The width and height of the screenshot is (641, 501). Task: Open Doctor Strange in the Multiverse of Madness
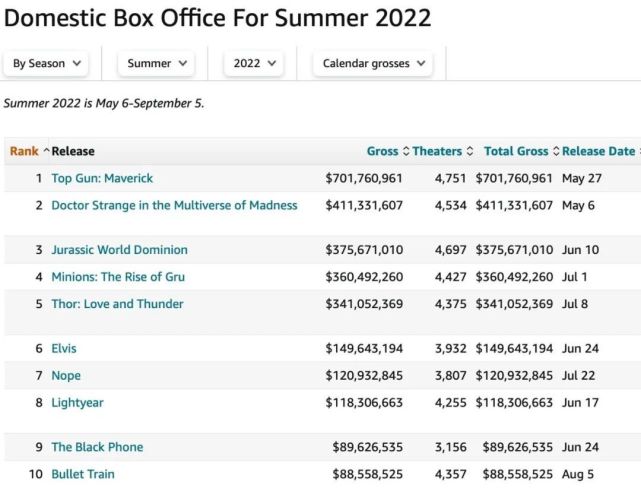point(174,205)
